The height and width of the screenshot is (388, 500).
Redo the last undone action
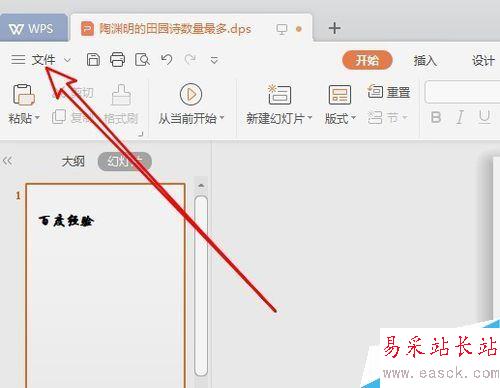(190, 60)
